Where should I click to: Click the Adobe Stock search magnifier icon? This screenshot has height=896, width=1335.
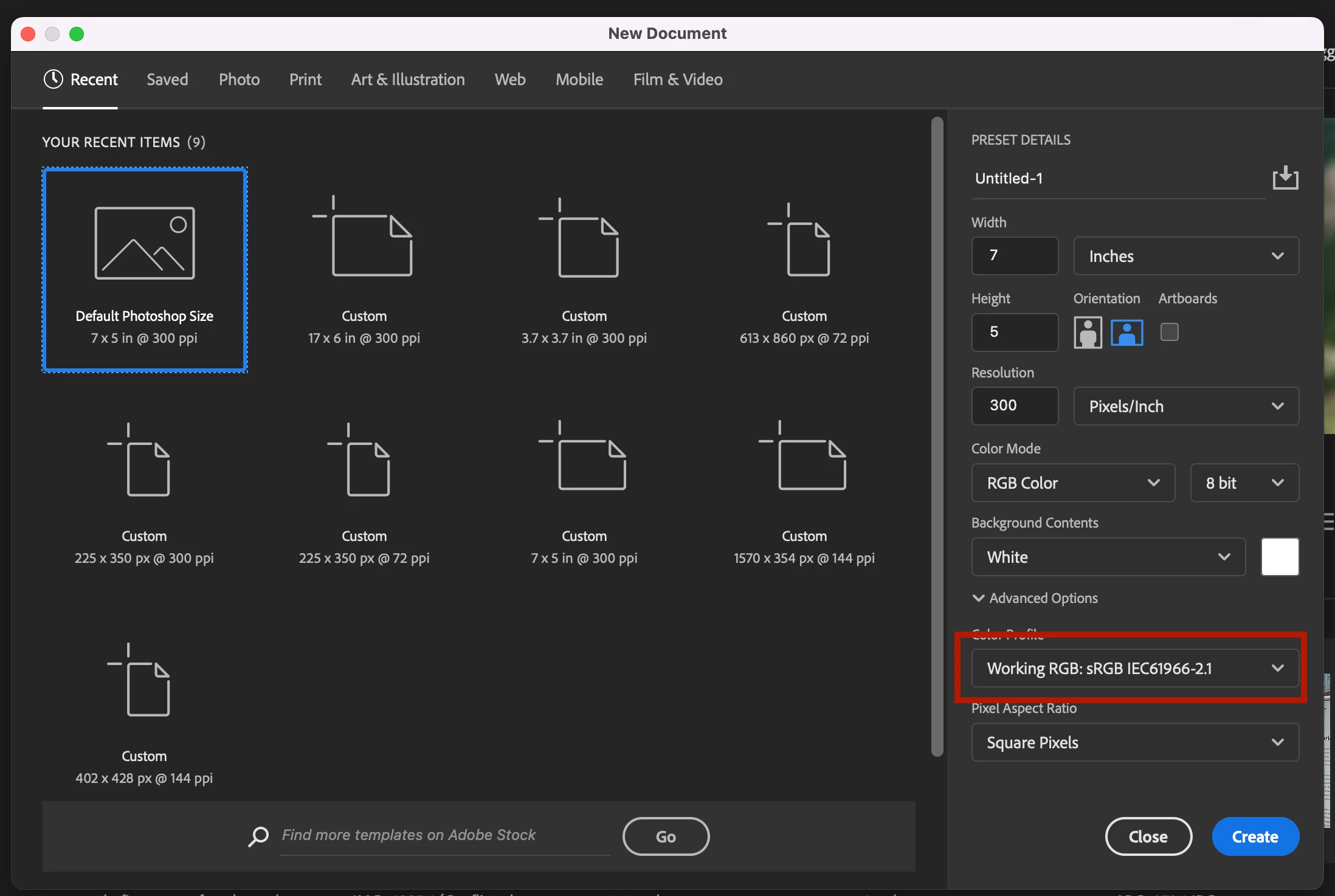tap(258, 836)
